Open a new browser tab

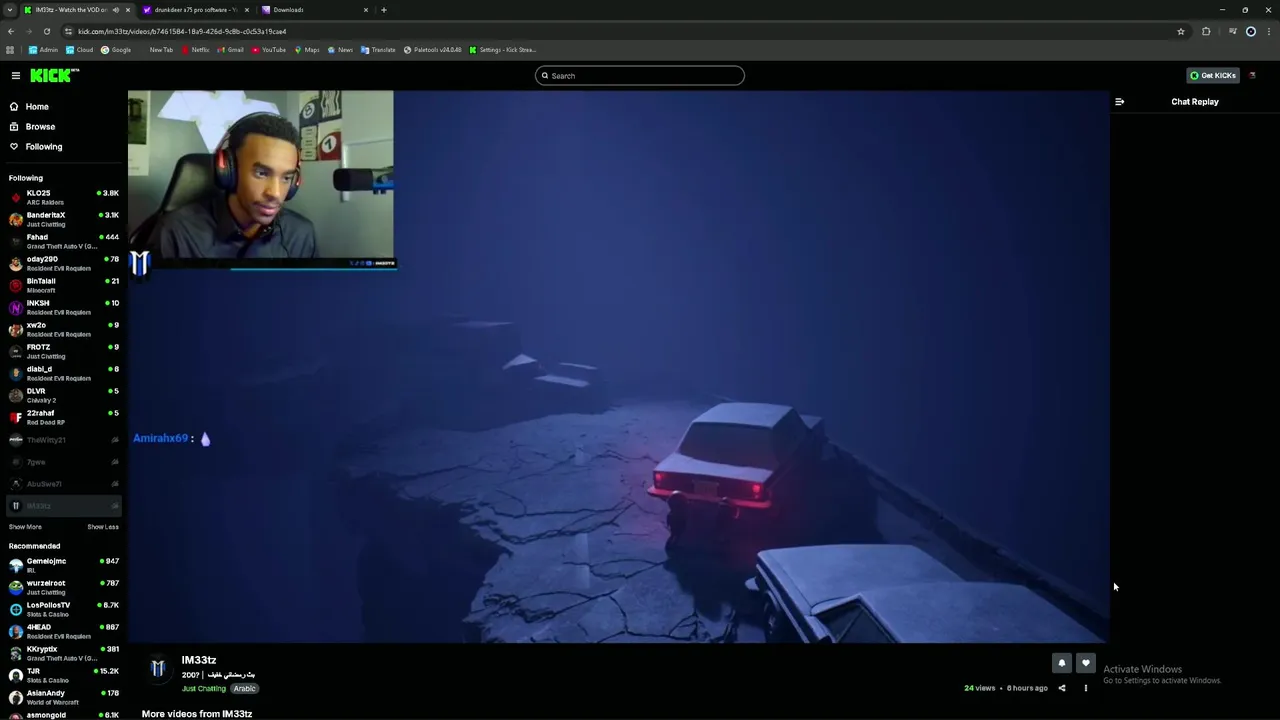(x=383, y=10)
